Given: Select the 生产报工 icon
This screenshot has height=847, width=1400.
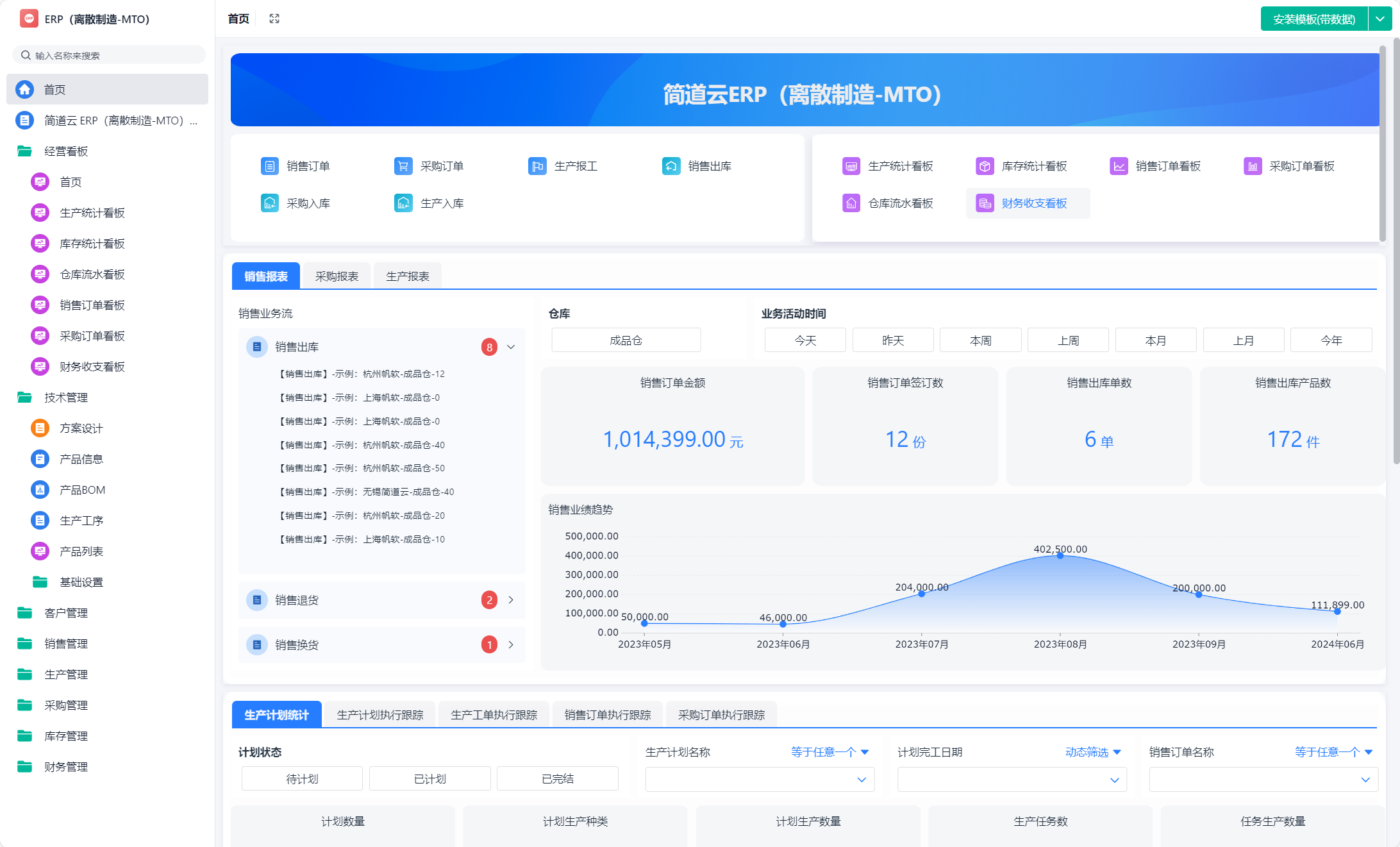Looking at the screenshot, I should pyautogui.click(x=537, y=165).
